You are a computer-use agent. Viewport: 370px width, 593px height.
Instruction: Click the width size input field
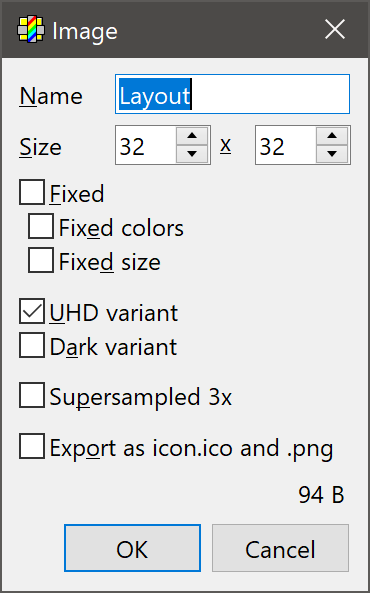pos(146,145)
